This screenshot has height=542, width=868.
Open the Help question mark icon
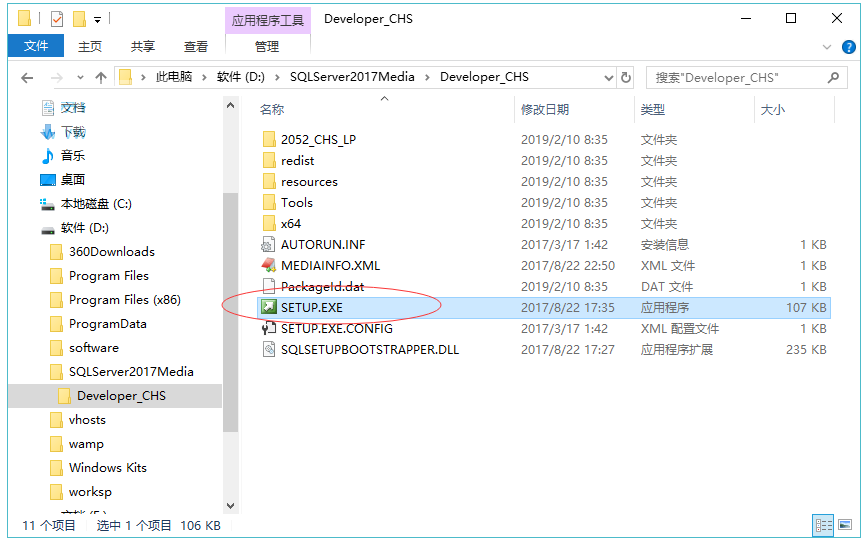849,47
